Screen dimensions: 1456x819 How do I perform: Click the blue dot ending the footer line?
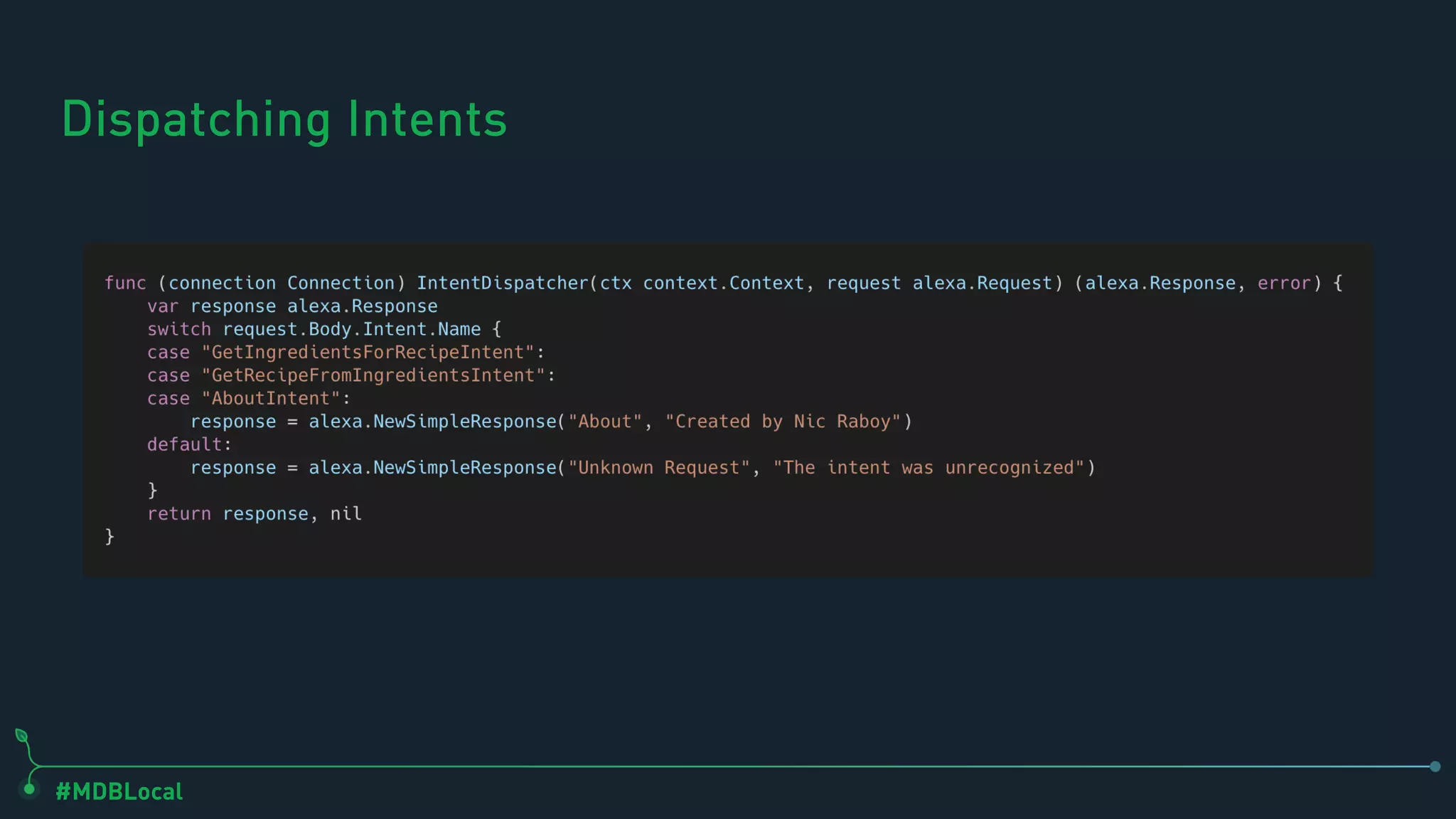pos(1435,766)
